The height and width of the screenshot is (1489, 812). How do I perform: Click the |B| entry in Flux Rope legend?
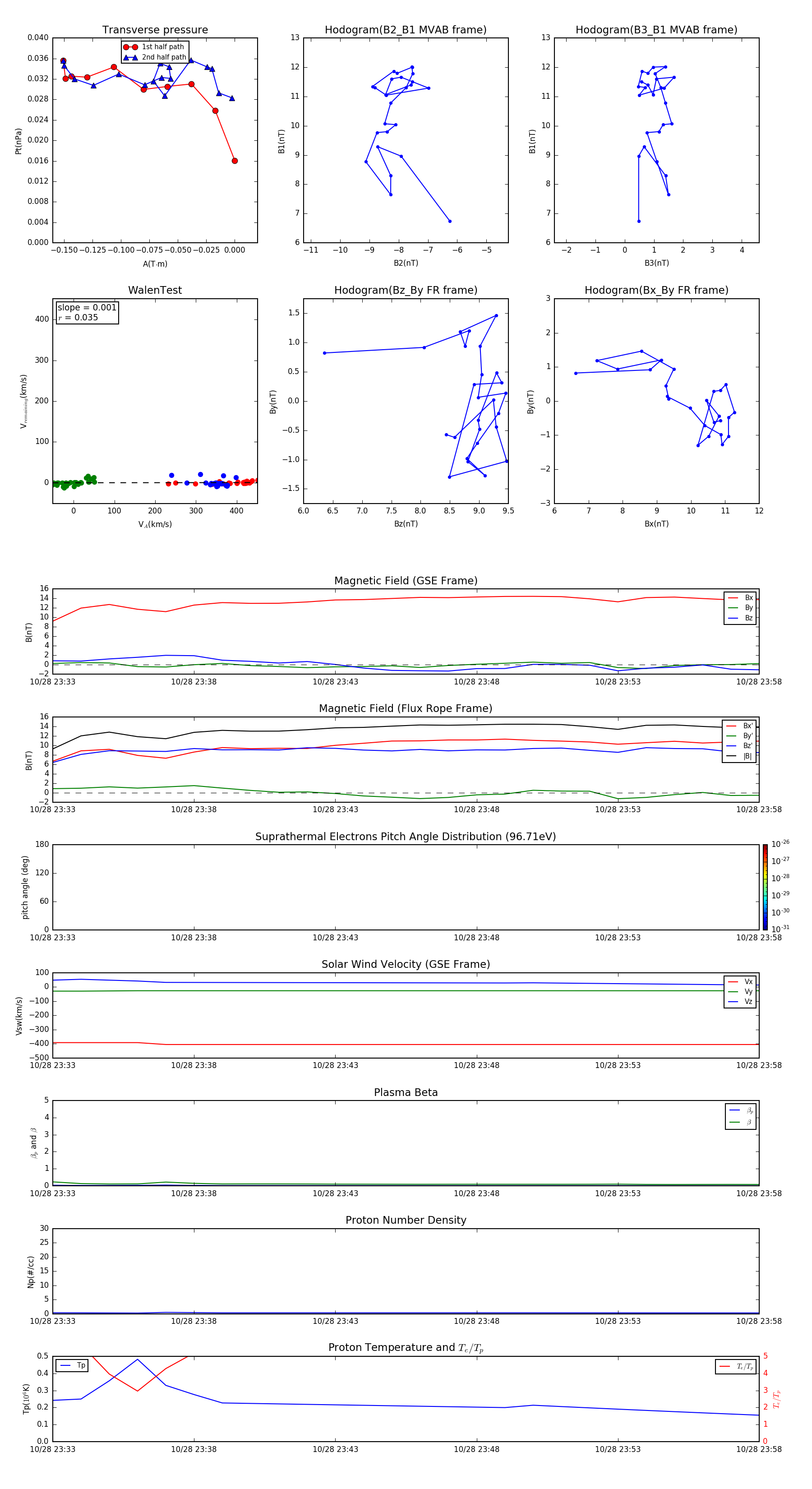point(739,756)
